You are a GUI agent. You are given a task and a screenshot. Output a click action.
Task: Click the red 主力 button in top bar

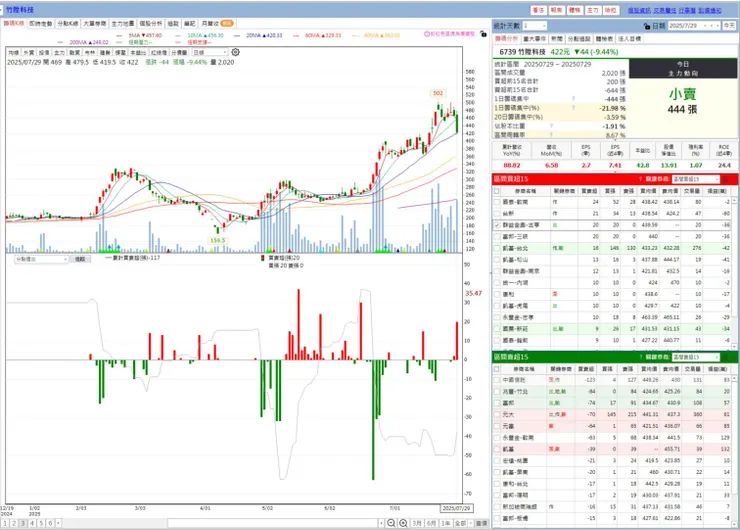[592, 10]
